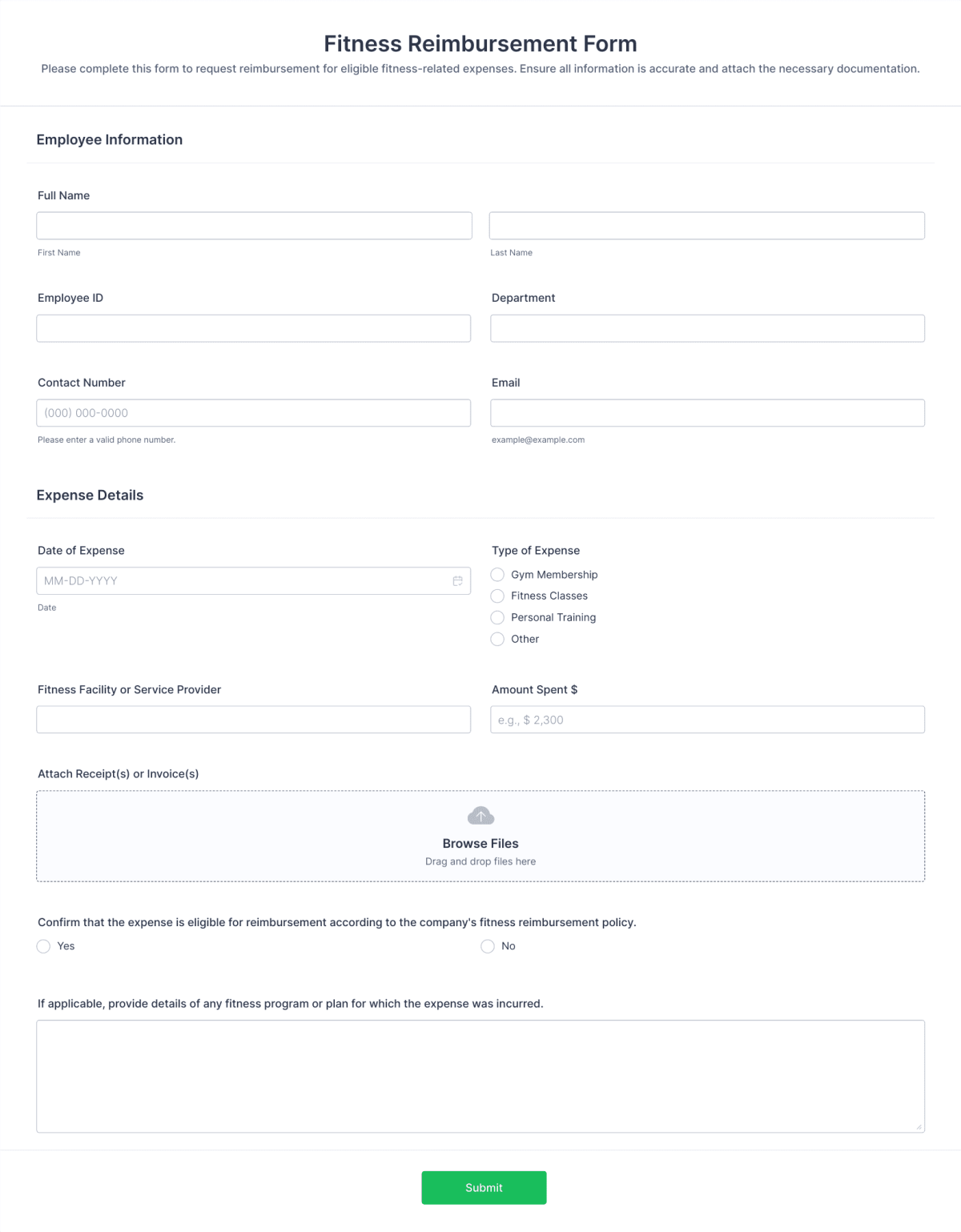Click the Amount Spent input field
Viewport: 961px width, 1232px height.
pos(707,719)
